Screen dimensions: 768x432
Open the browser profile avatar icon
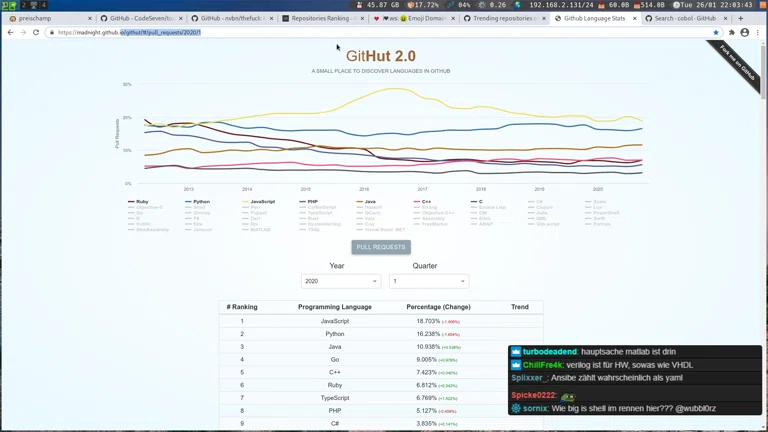pyautogui.click(x=744, y=32)
